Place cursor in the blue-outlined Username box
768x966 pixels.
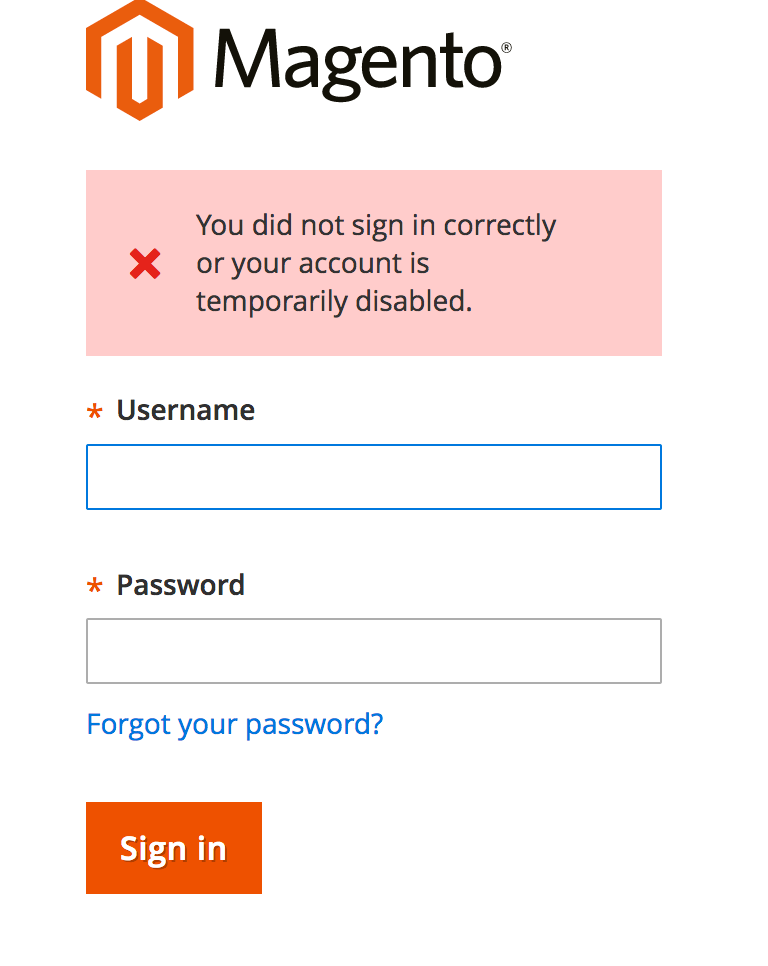[x=374, y=477]
